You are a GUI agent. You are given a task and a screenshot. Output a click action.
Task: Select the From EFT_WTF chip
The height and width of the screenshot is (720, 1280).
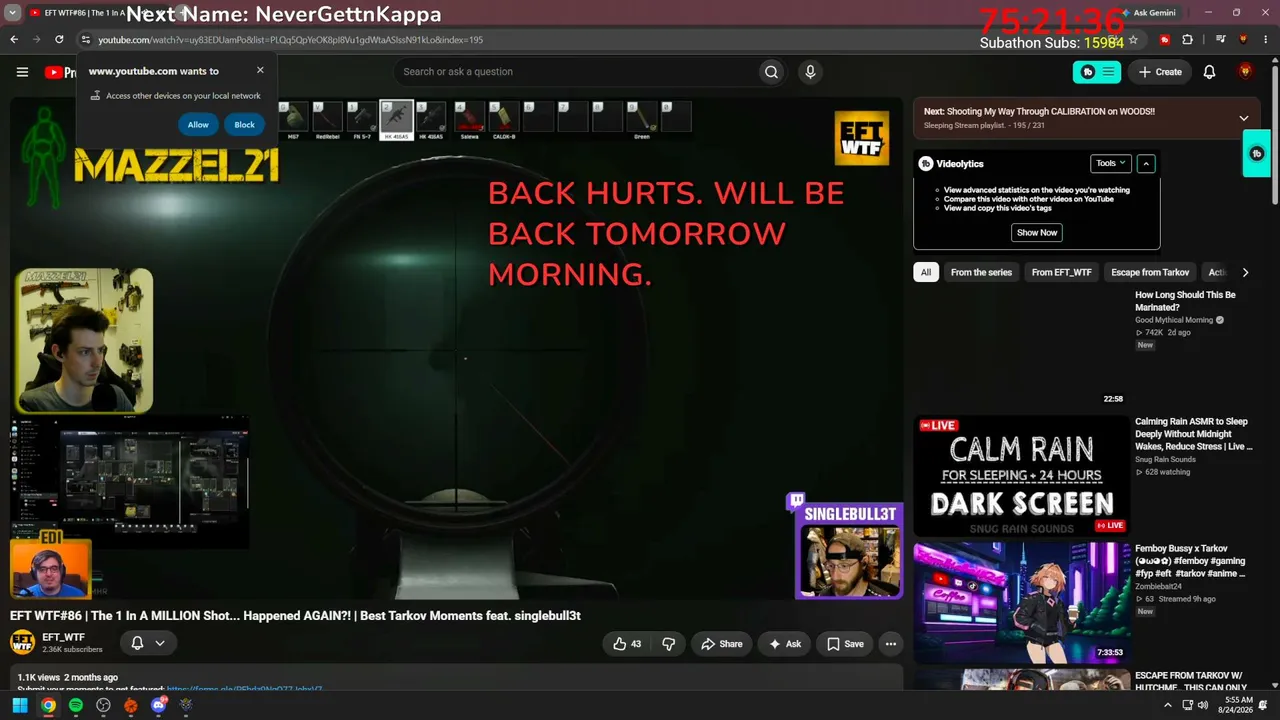tap(1061, 272)
